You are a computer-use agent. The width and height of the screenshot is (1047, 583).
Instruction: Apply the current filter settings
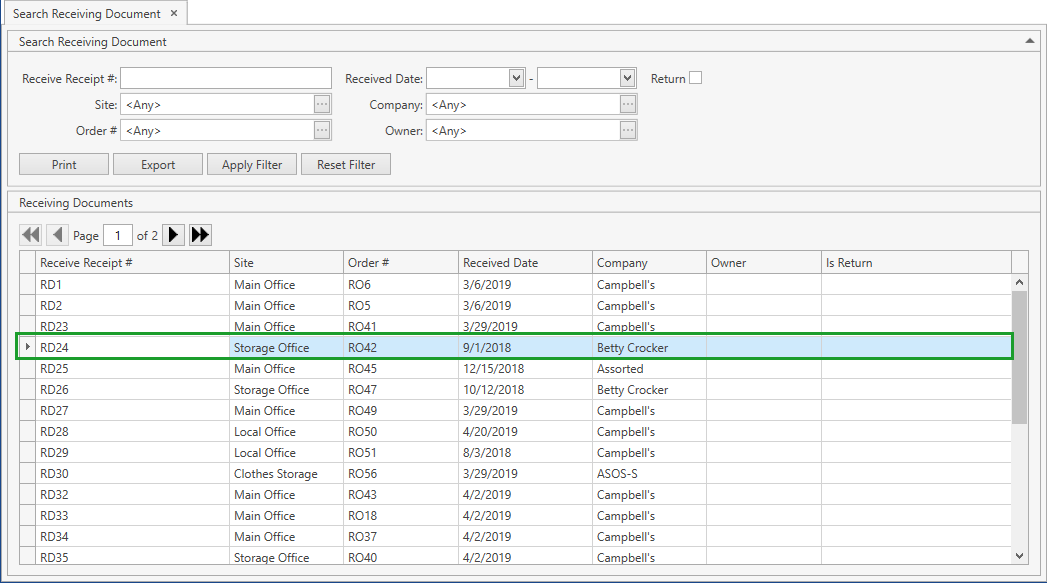coord(251,164)
